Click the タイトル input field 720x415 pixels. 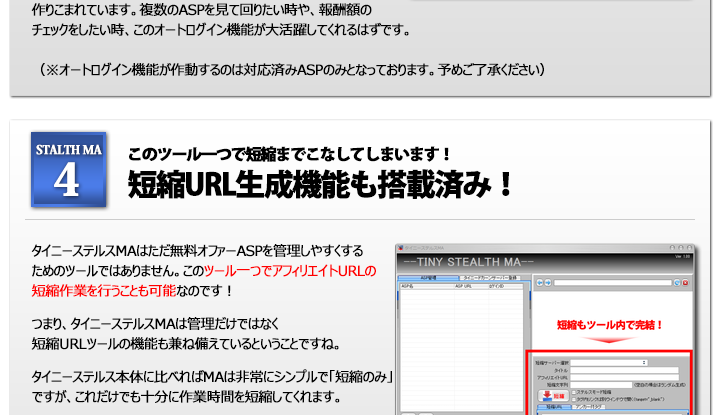pos(624,370)
